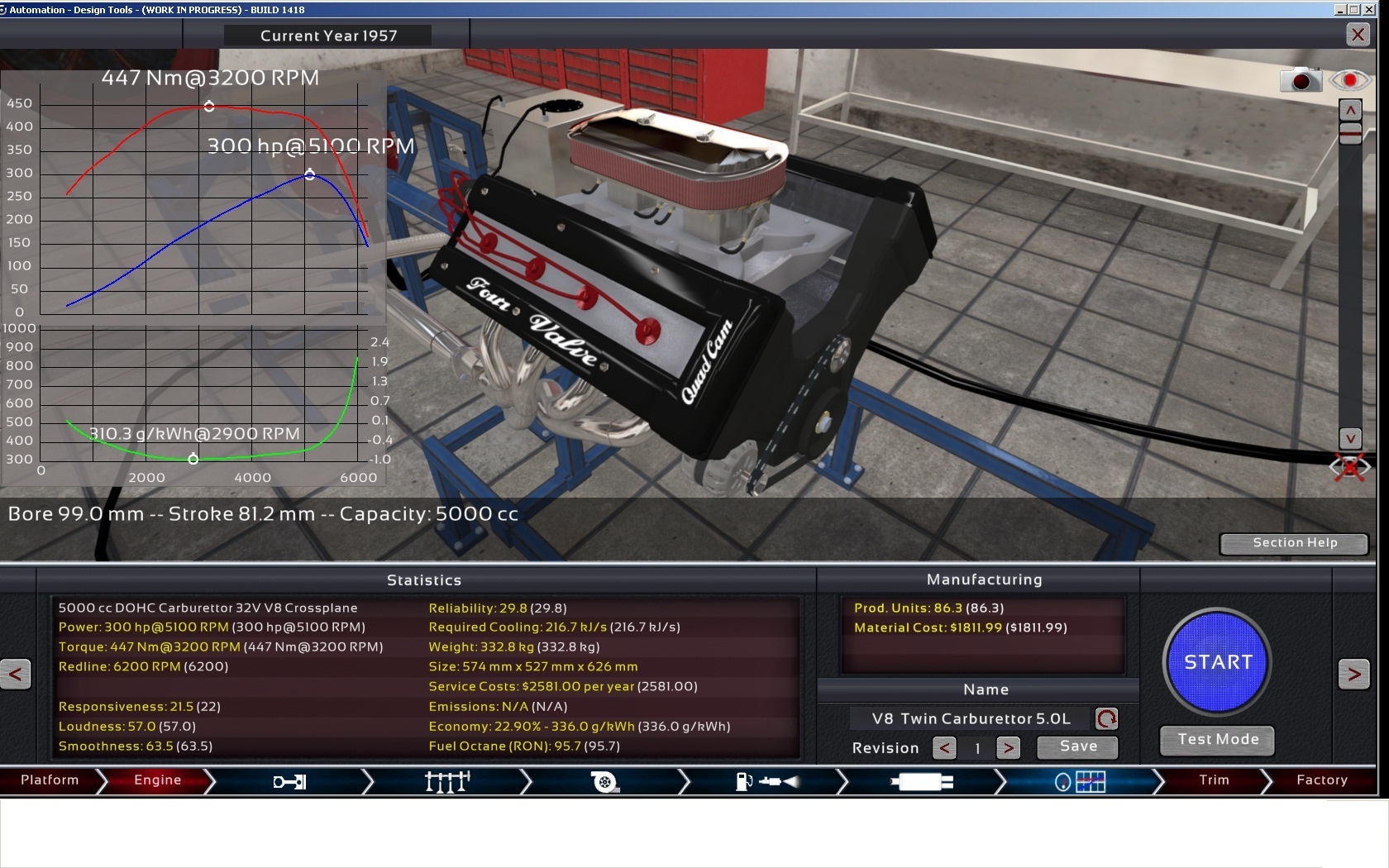
Task: Go to previous revision
Action: (944, 748)
